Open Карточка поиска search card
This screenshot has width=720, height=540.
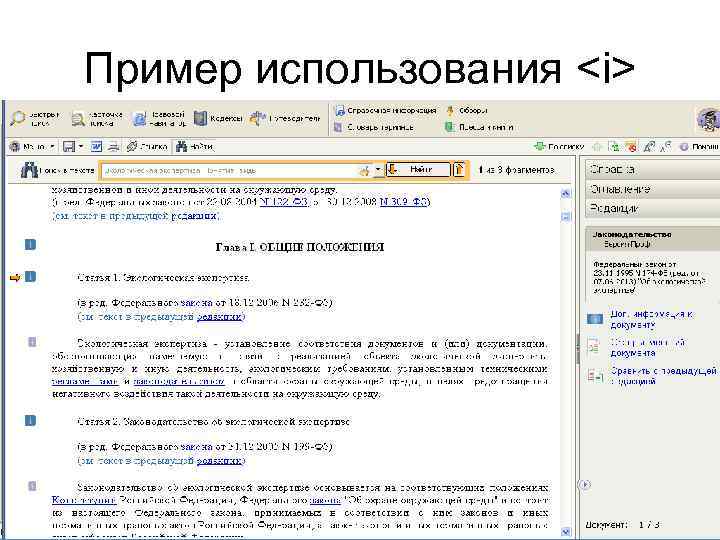(x=97, y=119)
